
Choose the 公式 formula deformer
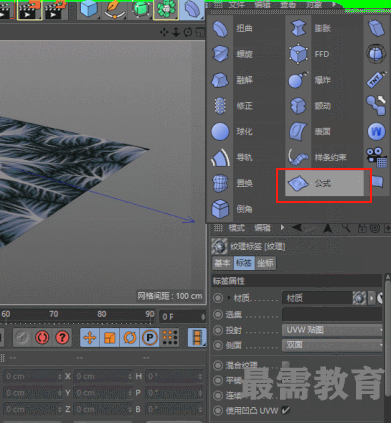click(324, 183)
